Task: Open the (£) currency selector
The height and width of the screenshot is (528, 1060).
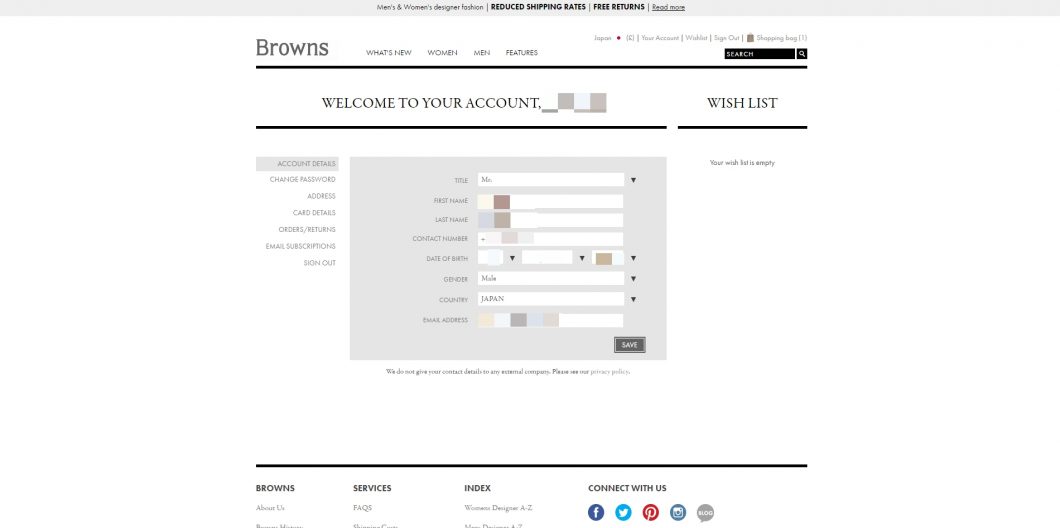Action: 630,38
